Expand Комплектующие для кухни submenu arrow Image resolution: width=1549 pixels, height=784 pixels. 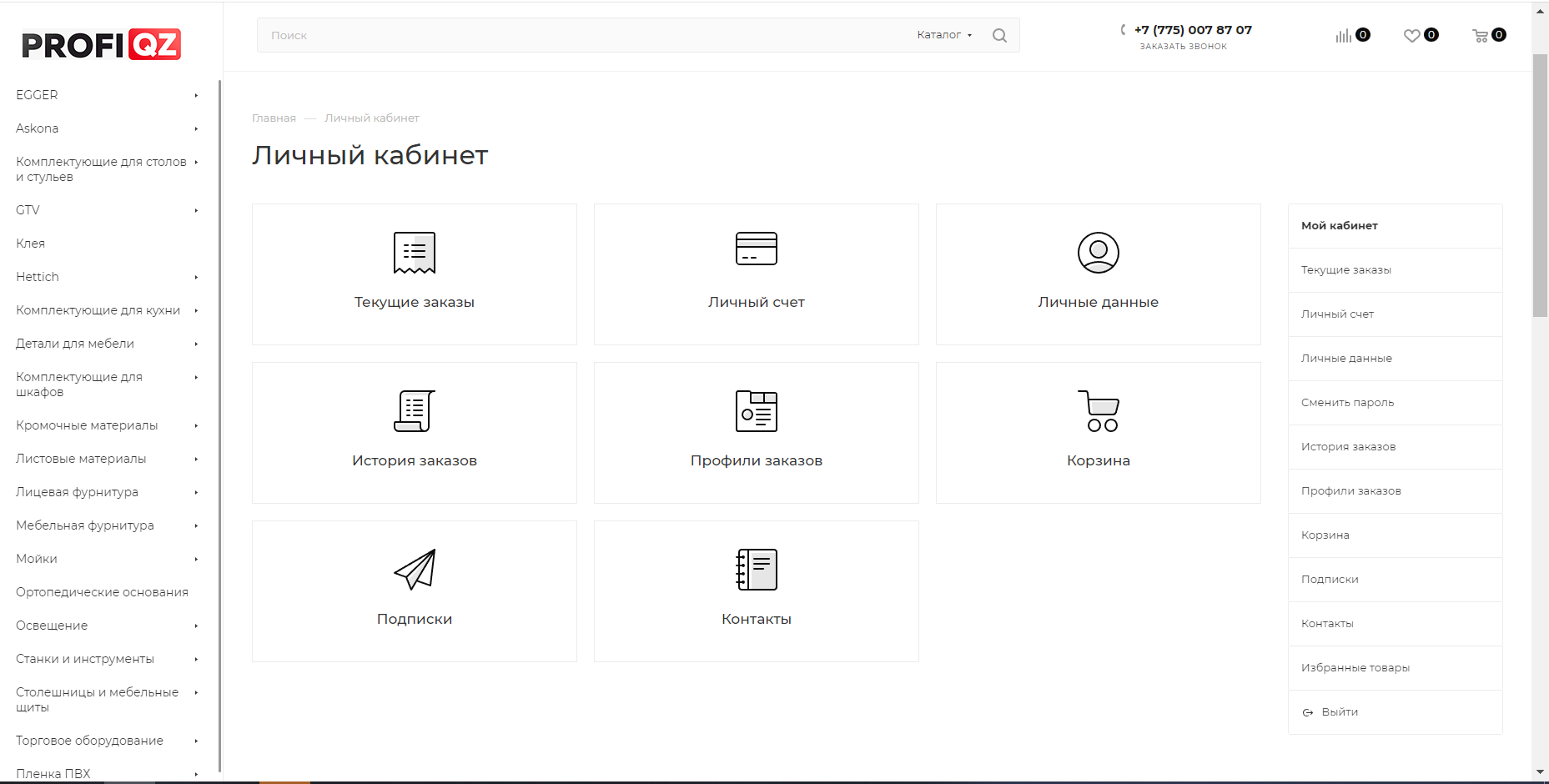pyautogui.click(x=196, y=310)
